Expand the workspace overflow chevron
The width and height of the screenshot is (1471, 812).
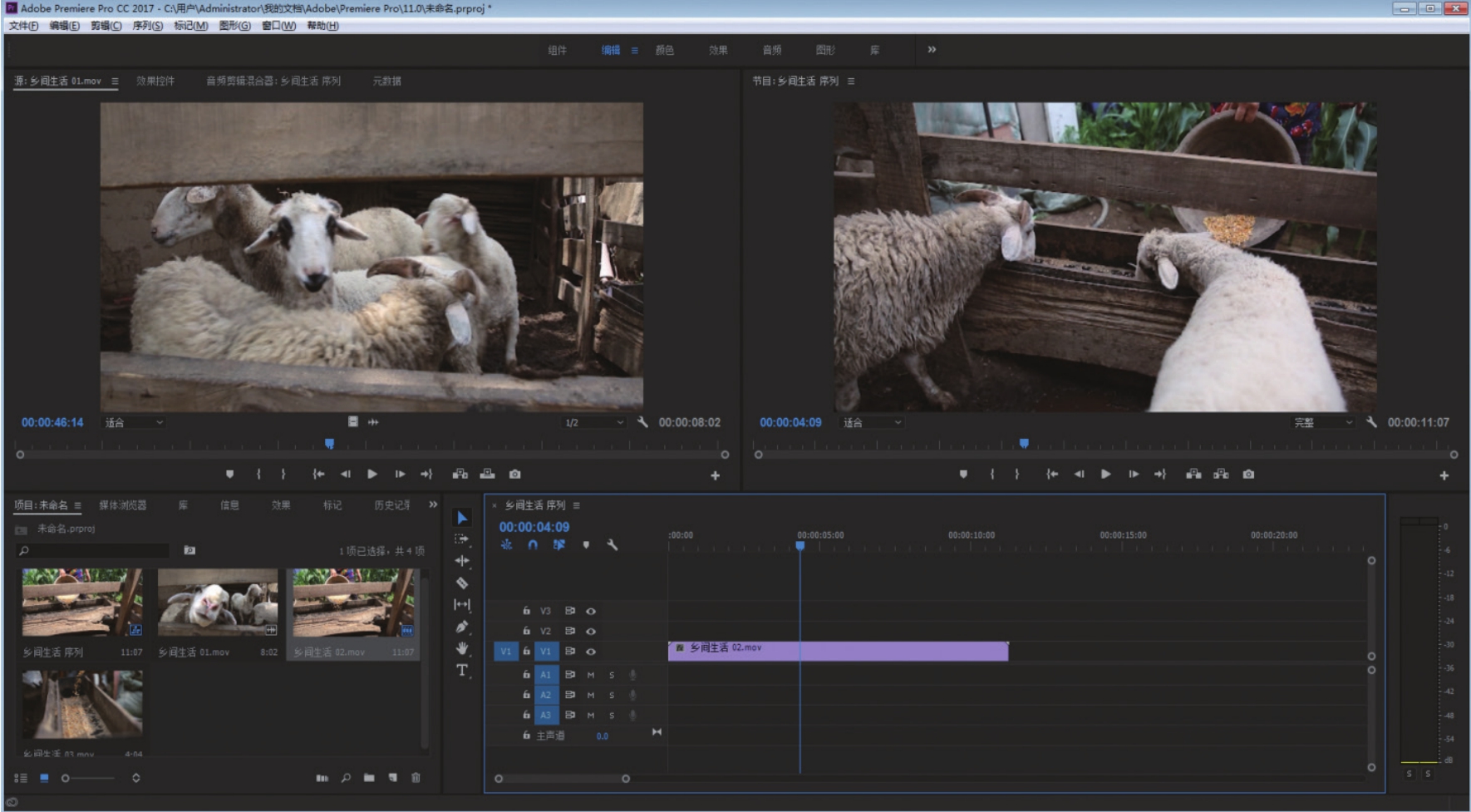(x=932, y=50)
